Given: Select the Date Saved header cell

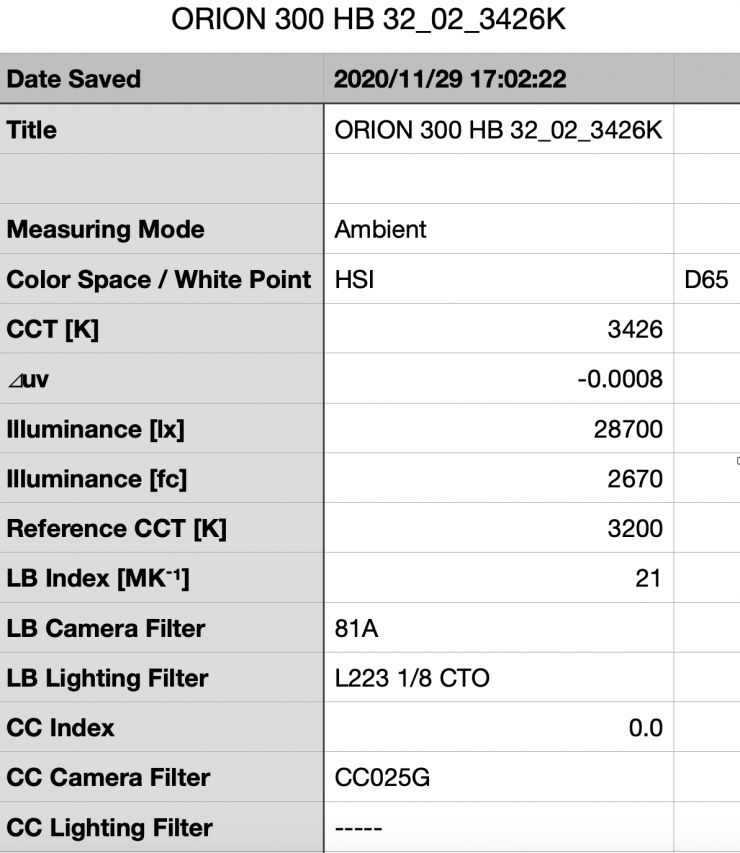Looking at the screenshot, I should 161,80.
